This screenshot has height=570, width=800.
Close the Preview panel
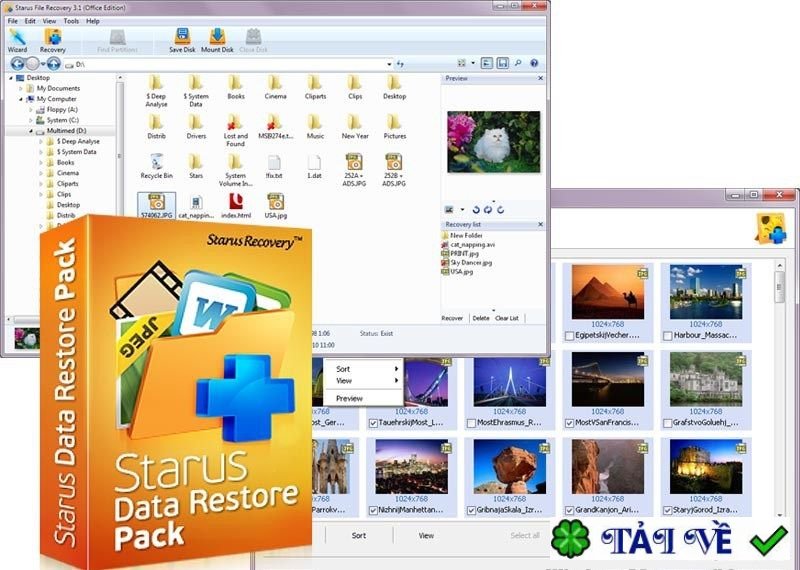coord(540,79)
